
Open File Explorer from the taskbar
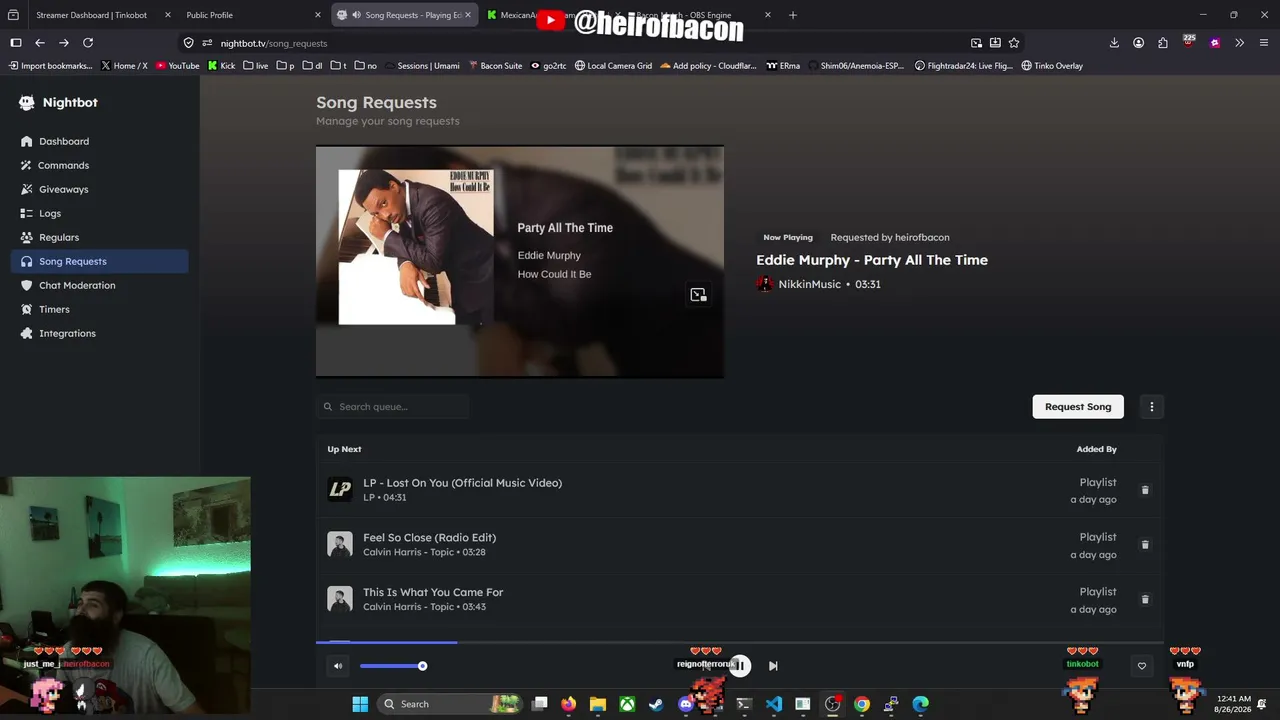(x=598, y=704)
